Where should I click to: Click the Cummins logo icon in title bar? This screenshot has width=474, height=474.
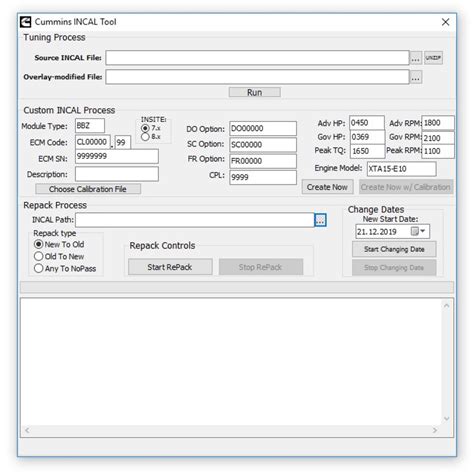tap(26, 22)
